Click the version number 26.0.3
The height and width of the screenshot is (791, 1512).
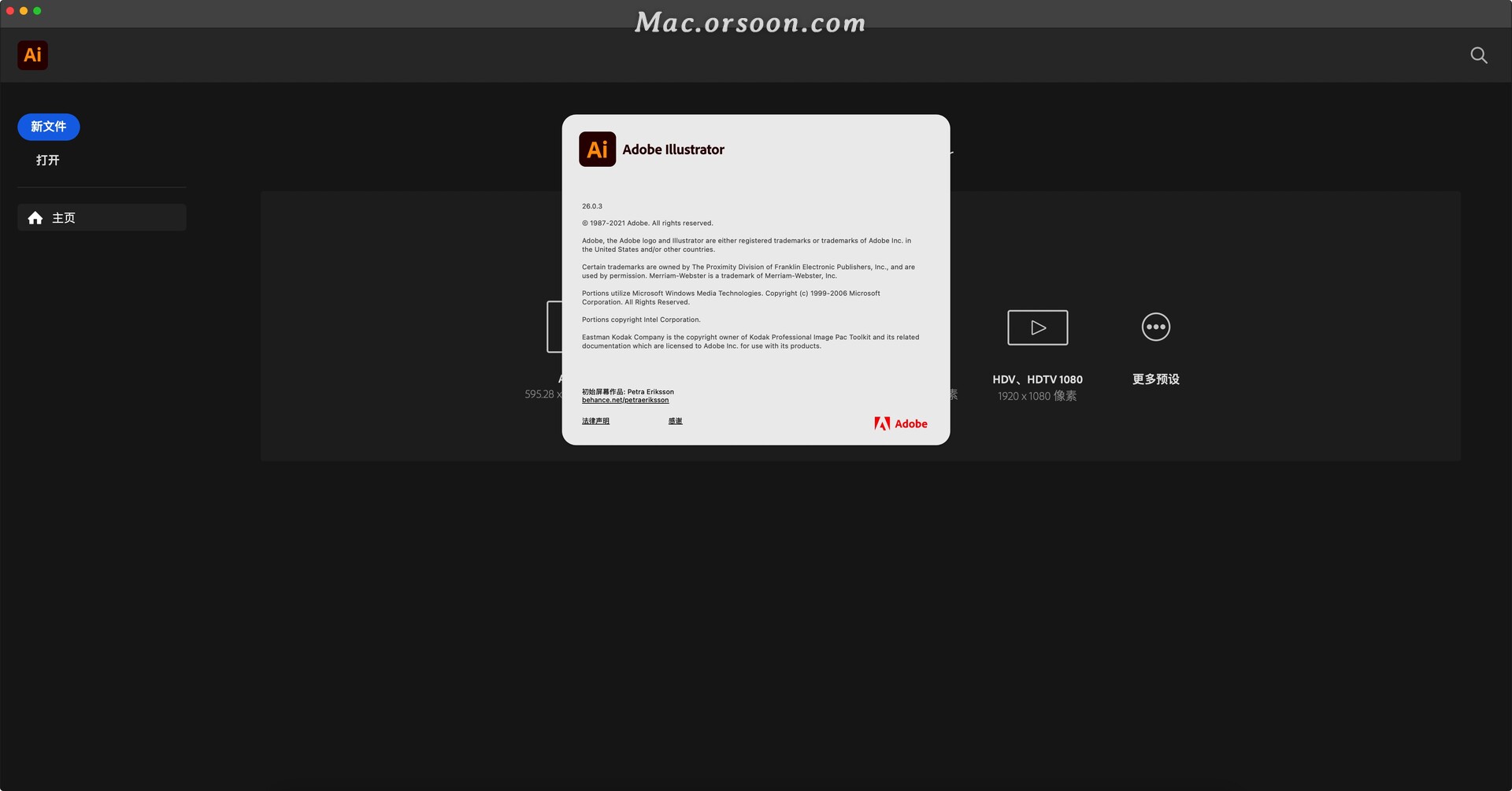click(x=592, y=206)
